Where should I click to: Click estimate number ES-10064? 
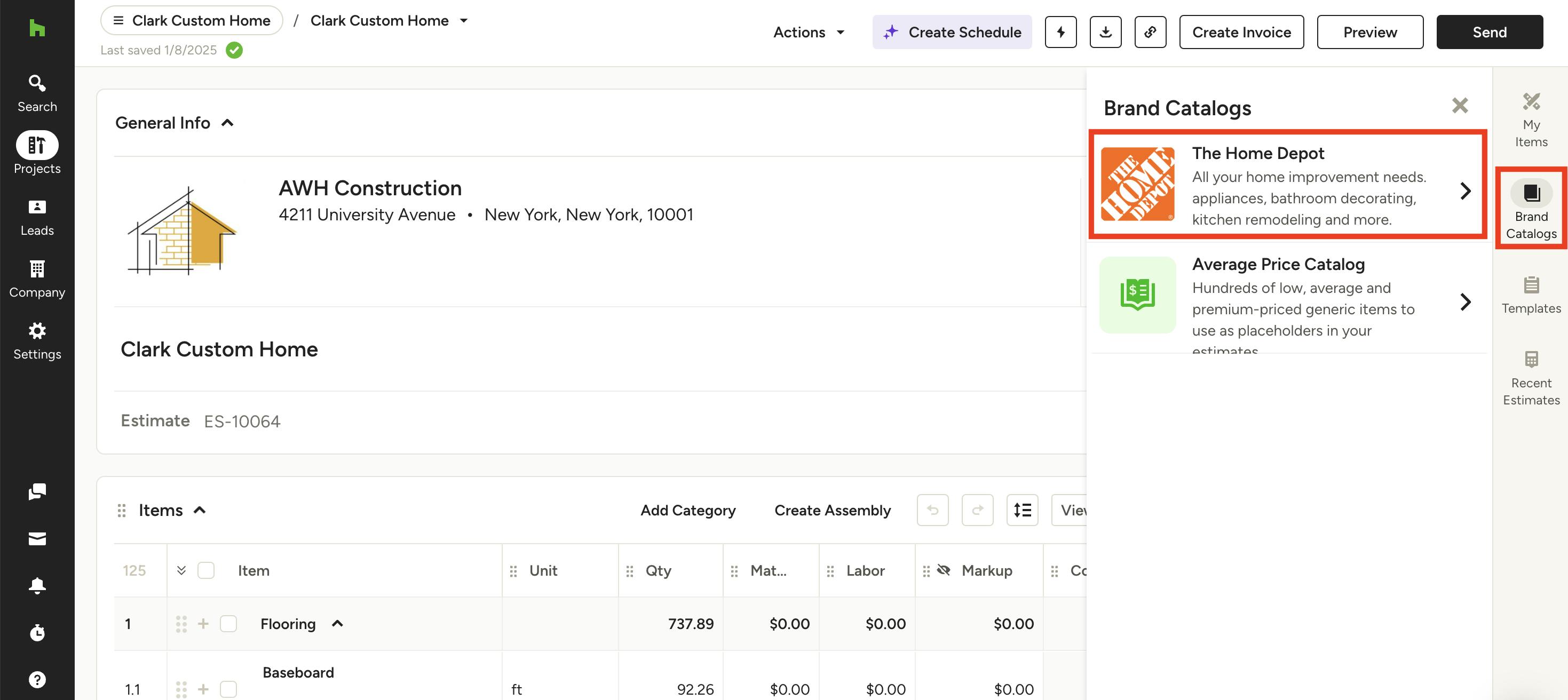click(x=242, y=421)
